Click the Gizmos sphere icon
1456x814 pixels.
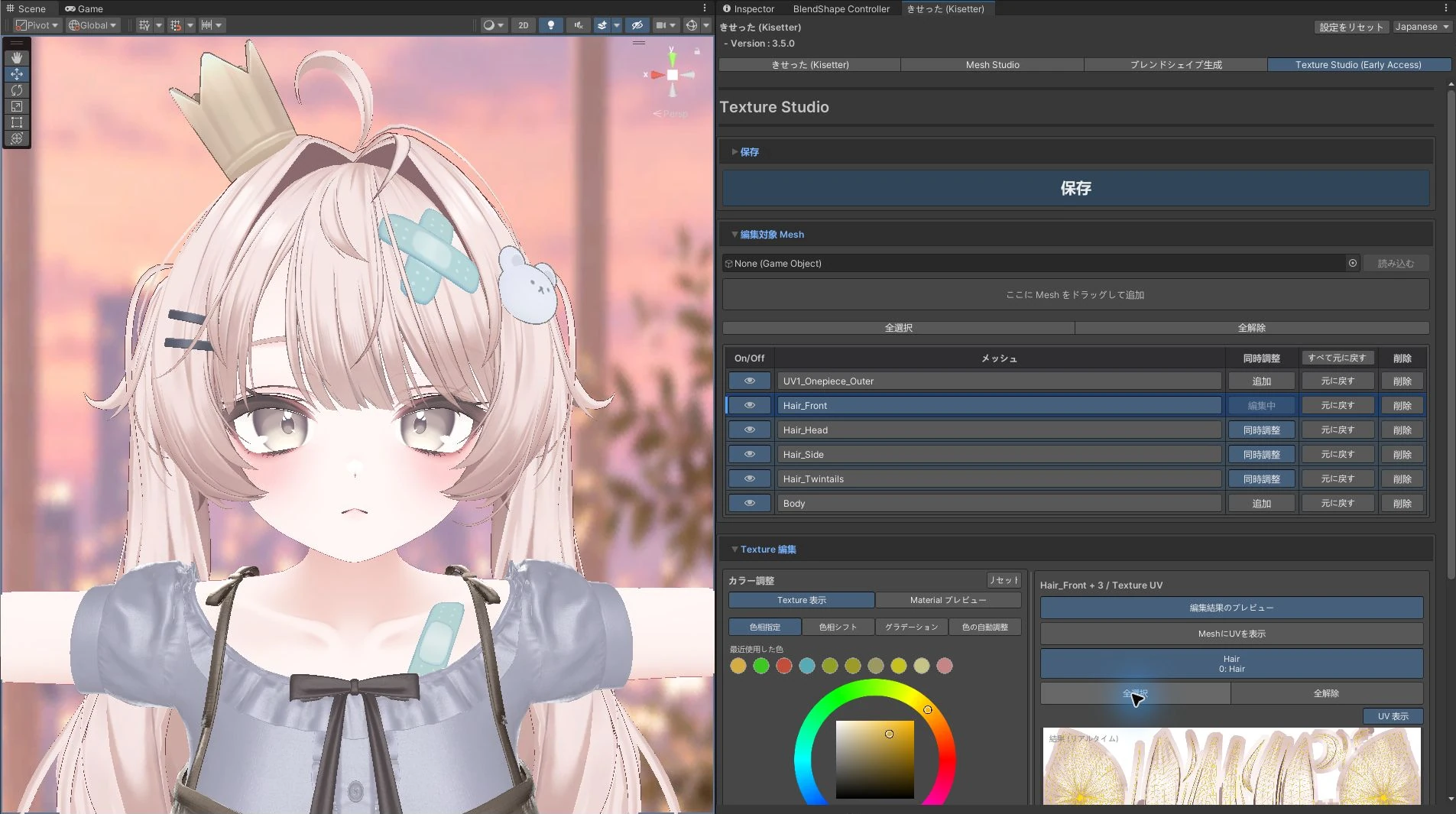(x=692, y=25)
